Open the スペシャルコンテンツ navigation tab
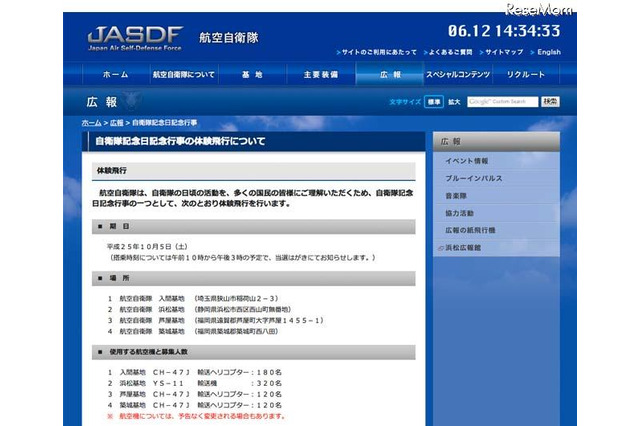 click(x=458, y=75)
